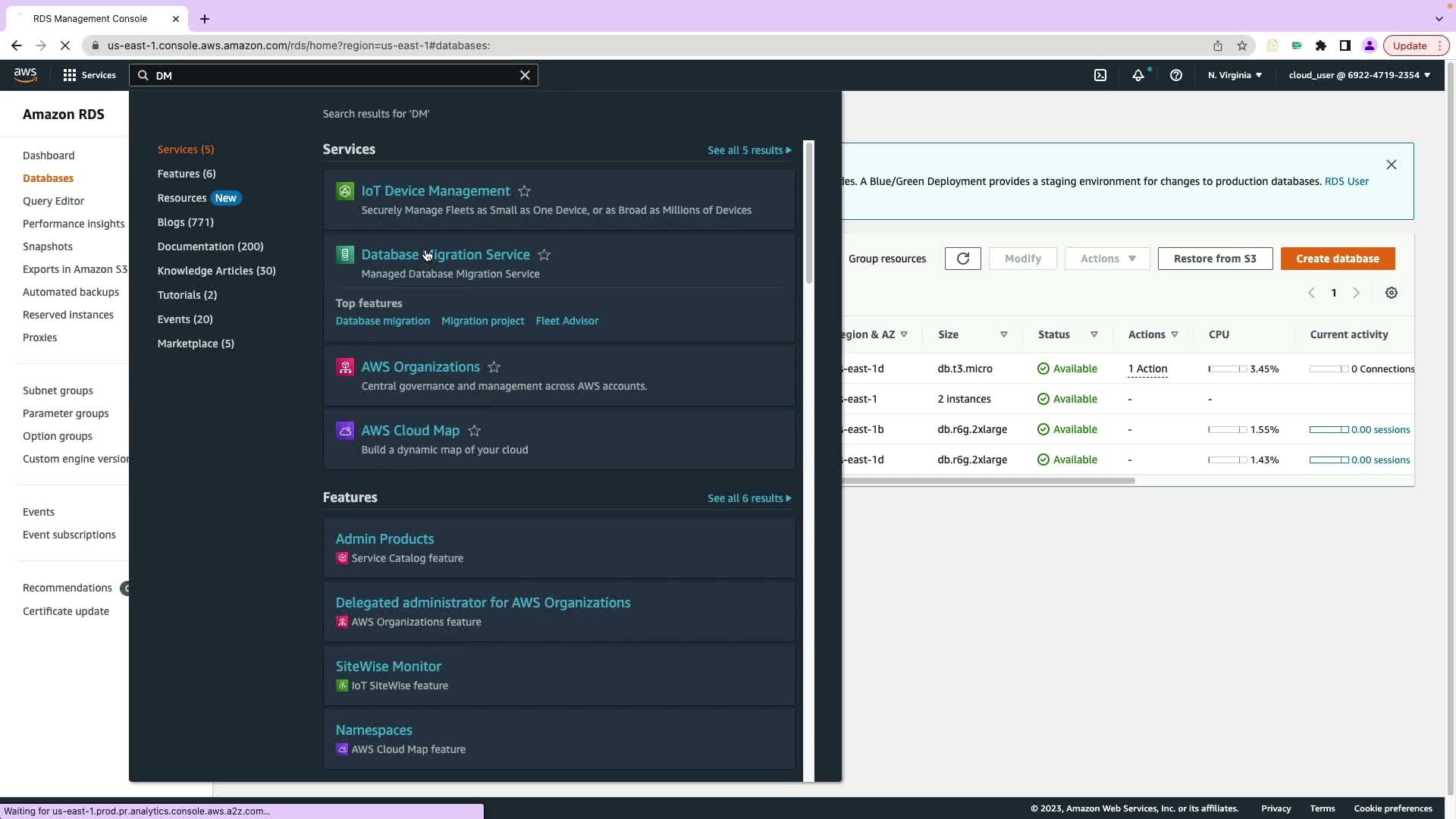Image resolution: width=1456 pixels, height=819 pixels.
Task: Click the AWS logo home icon
Action: click(25, 74)
